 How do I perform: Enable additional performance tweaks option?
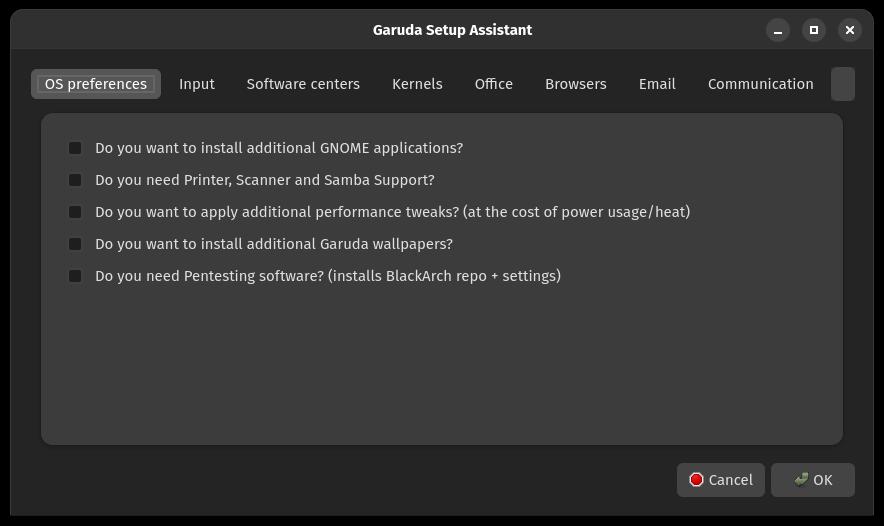[75, 212]
